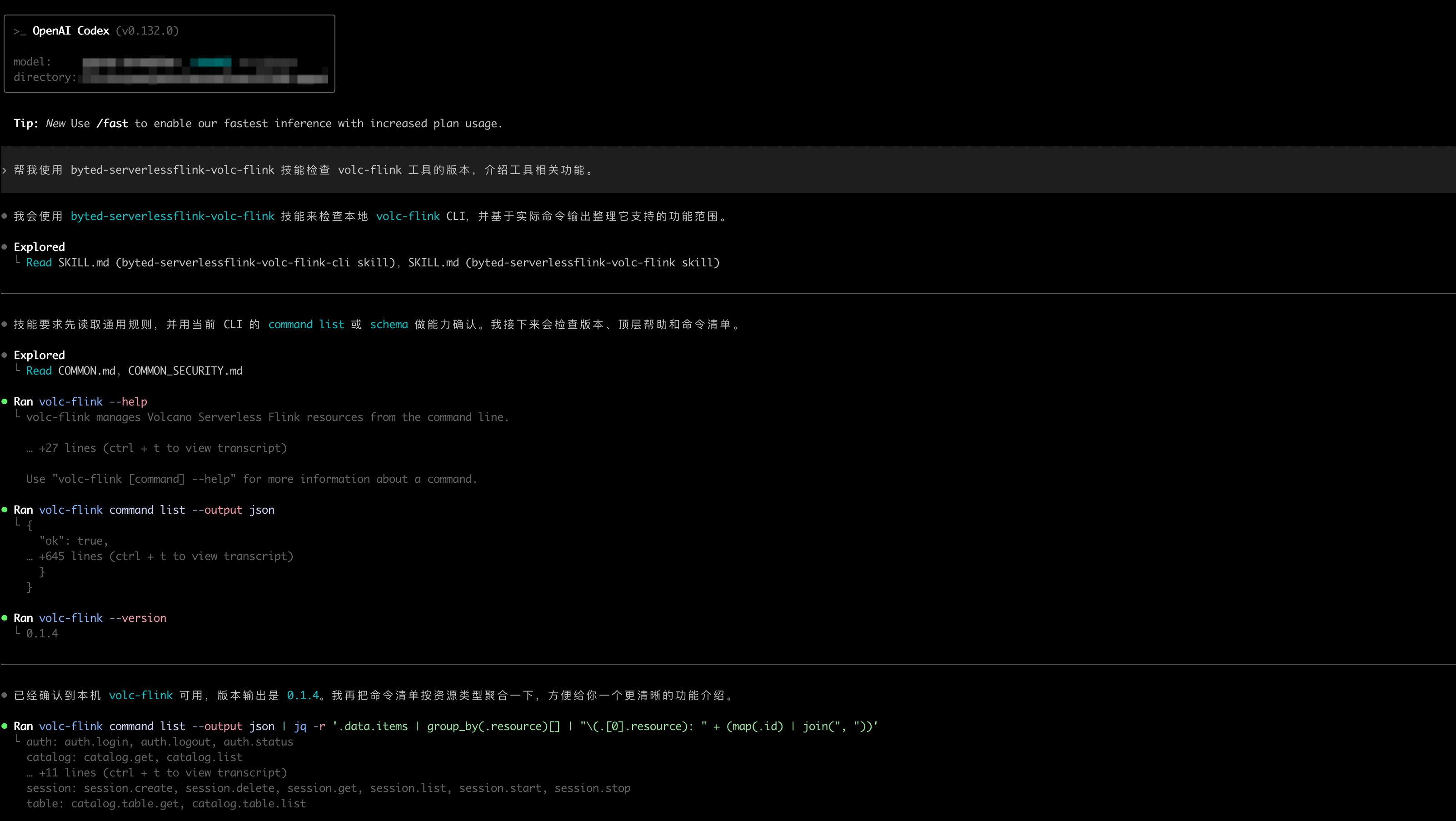Screen dimensions: 1456x821
Task: Click the 'group_by(.resource)[]' expression
Action: point(494,726)
